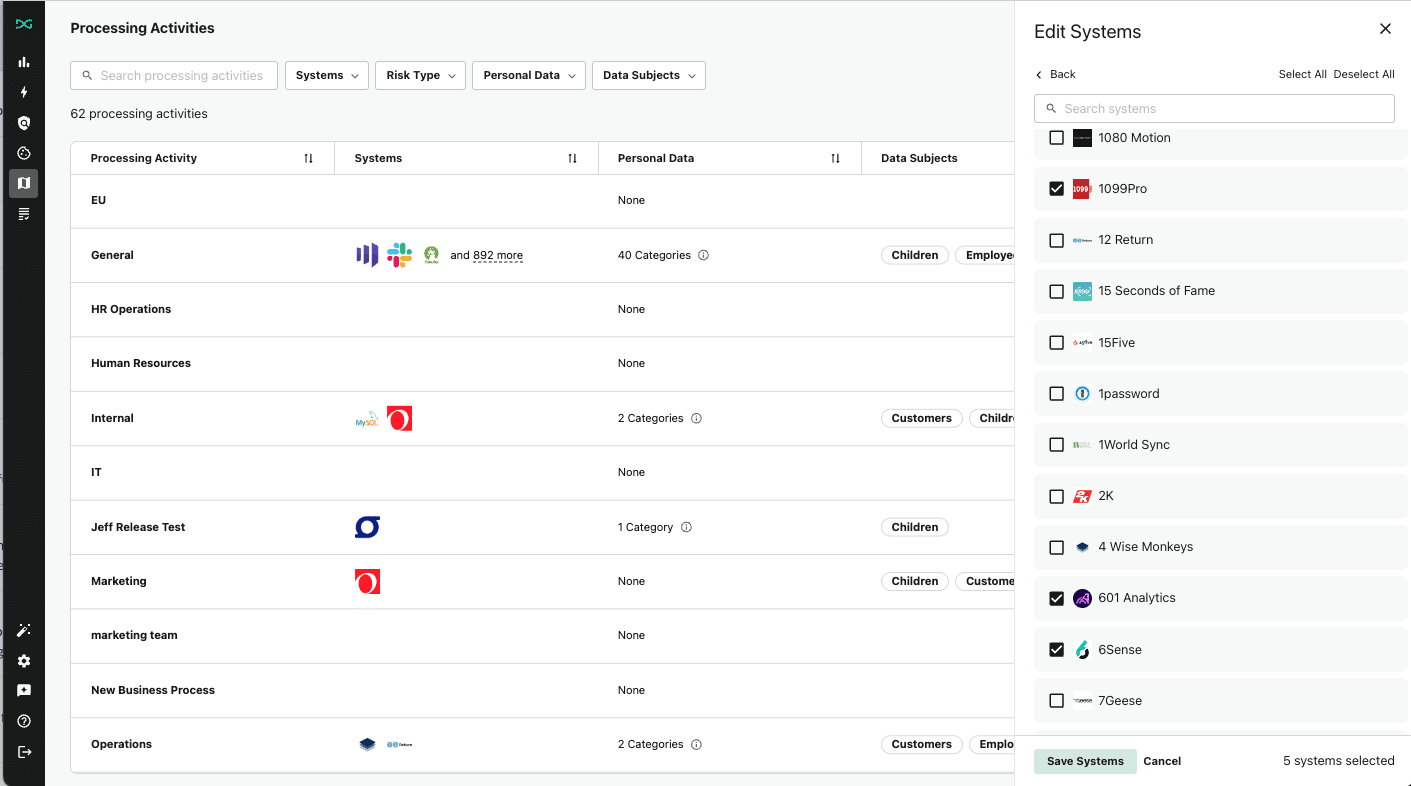Uncheck the 601 Analytics checkbox
This screenshot has height=786, width=1411.
[x=1056, y=598]
